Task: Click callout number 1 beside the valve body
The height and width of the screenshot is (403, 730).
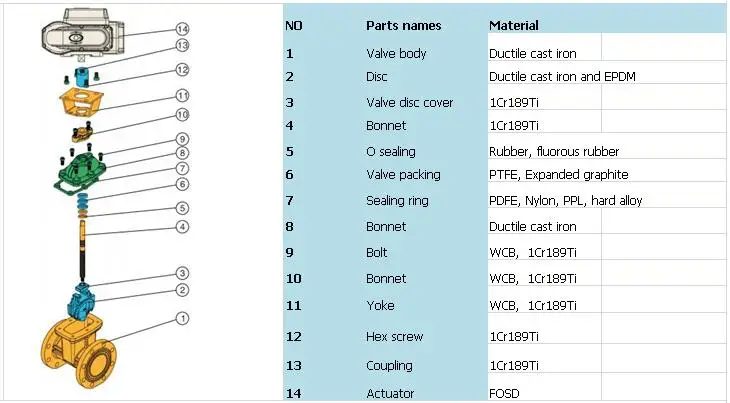Action: (x=182, y=319)
